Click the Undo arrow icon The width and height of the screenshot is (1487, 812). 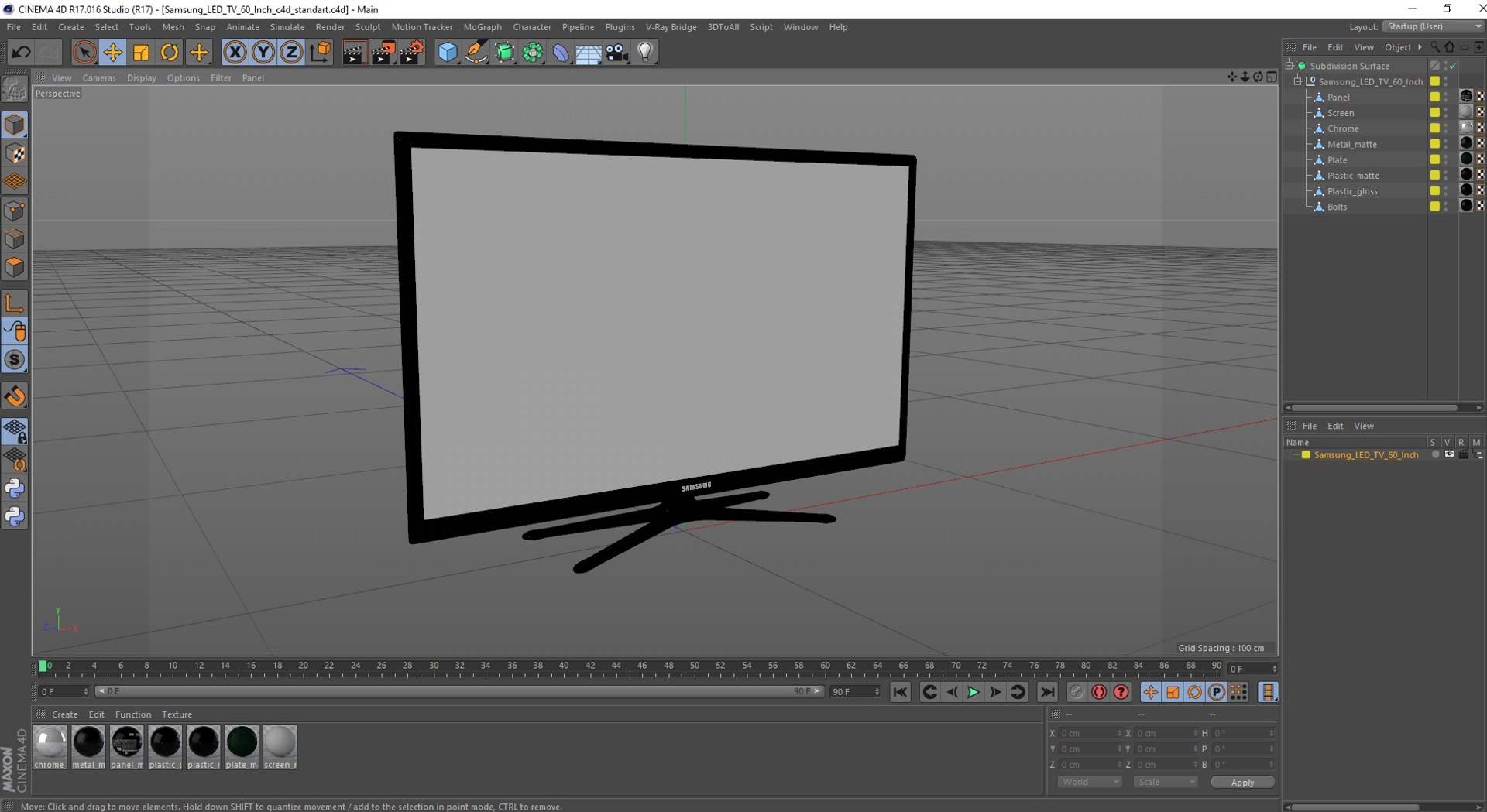point(21,52)
